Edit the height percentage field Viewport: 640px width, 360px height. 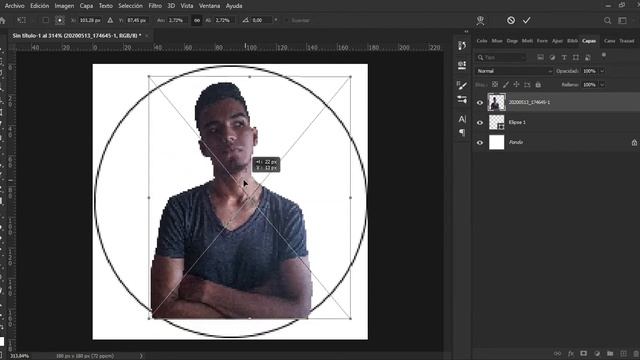(224, 20)
